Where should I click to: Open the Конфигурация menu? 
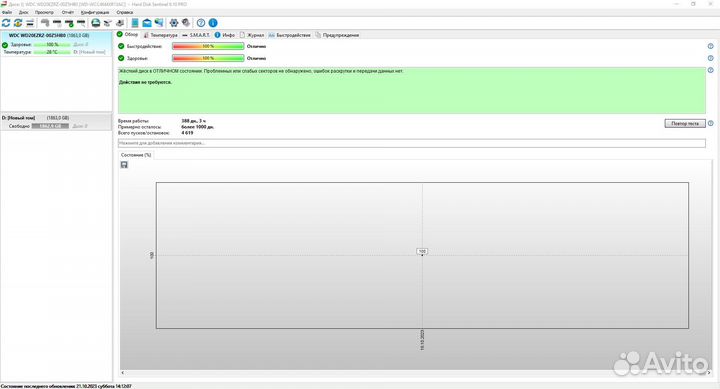click(95, 12)
